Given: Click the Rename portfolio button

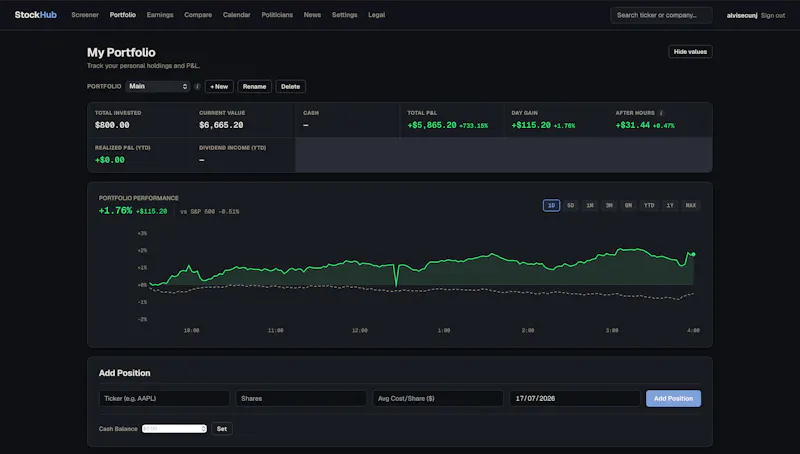Looking at the screenshot, I should [x=254, y=87].
